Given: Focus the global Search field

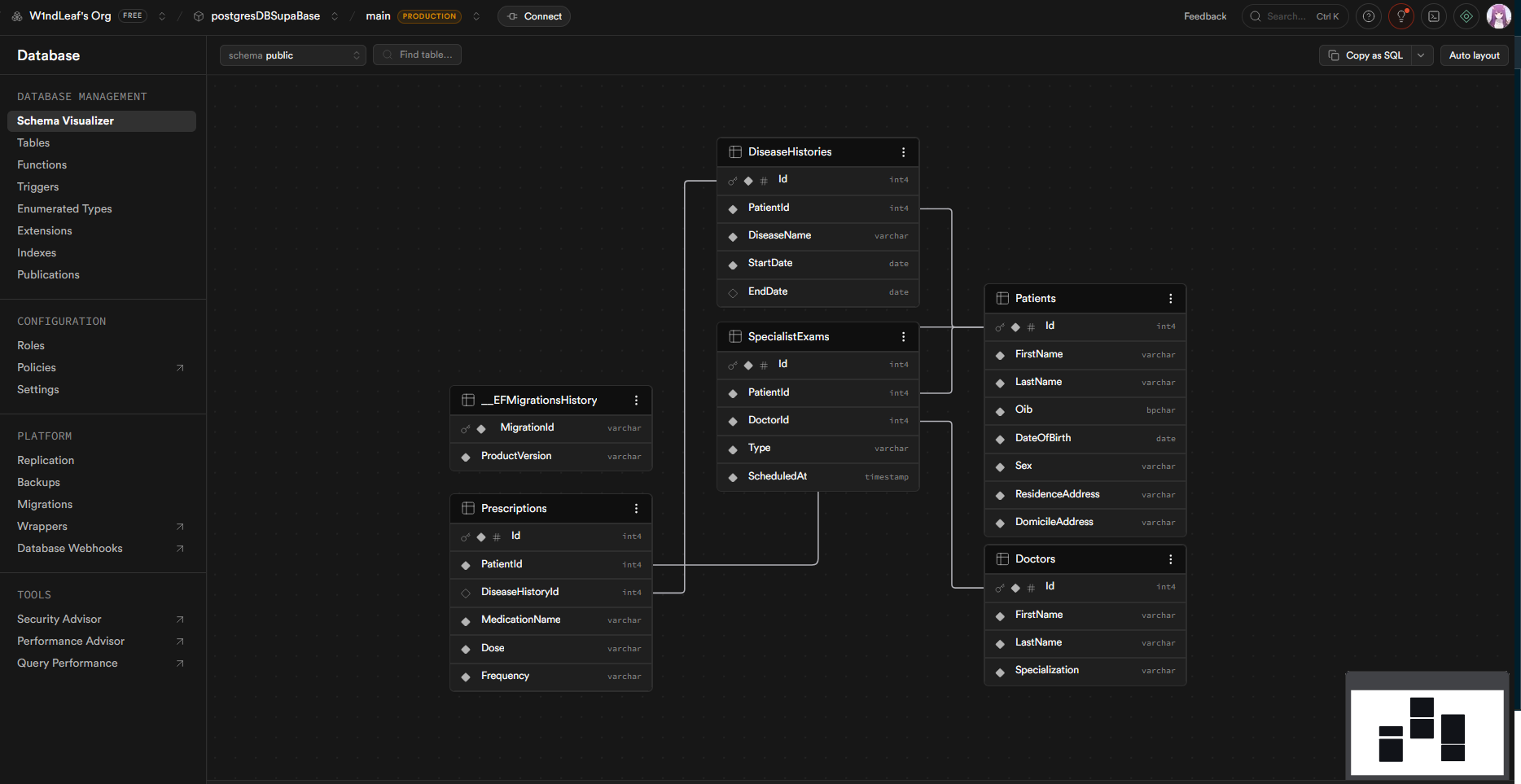Looking at the screenshot, I should point(1295,16).
